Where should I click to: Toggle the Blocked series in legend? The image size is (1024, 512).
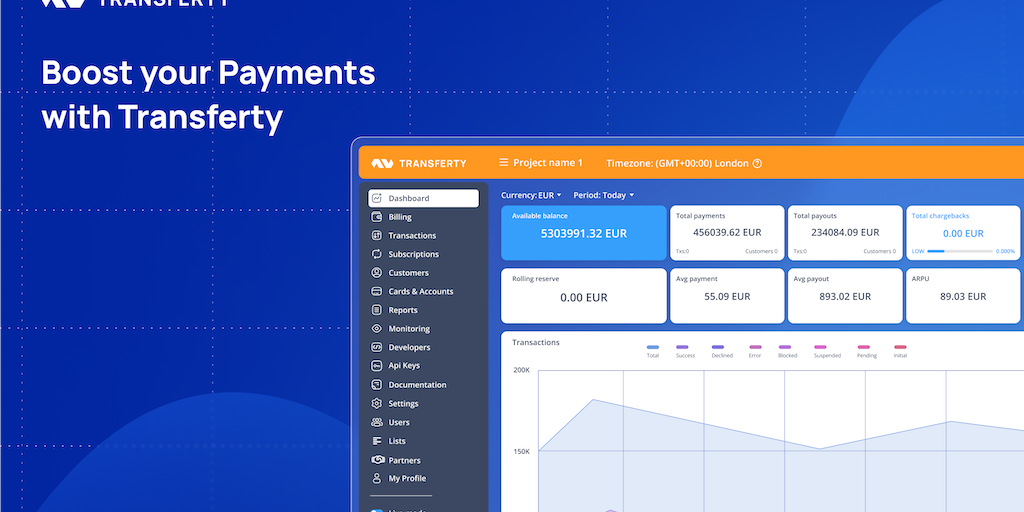click(787, 351)
